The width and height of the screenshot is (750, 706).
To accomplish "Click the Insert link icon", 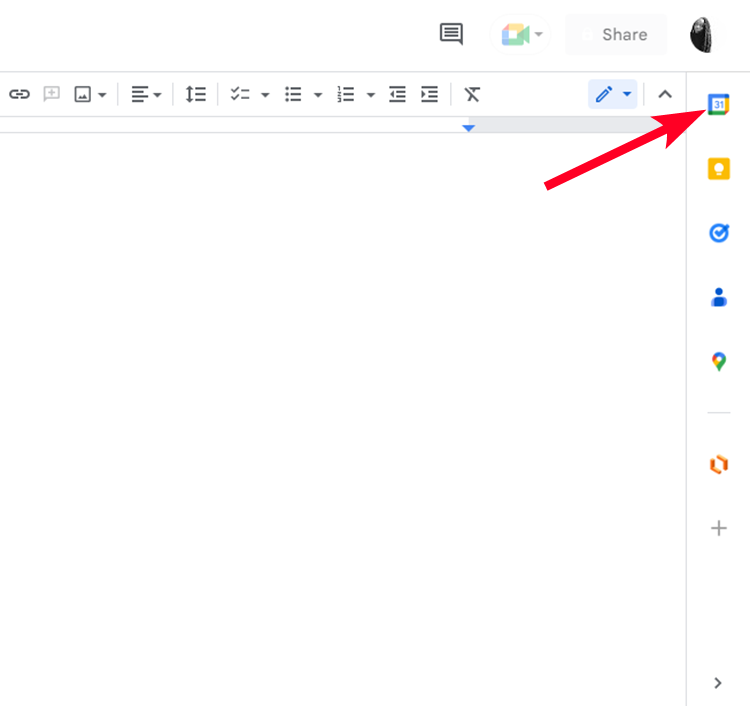I will point(19,94).
